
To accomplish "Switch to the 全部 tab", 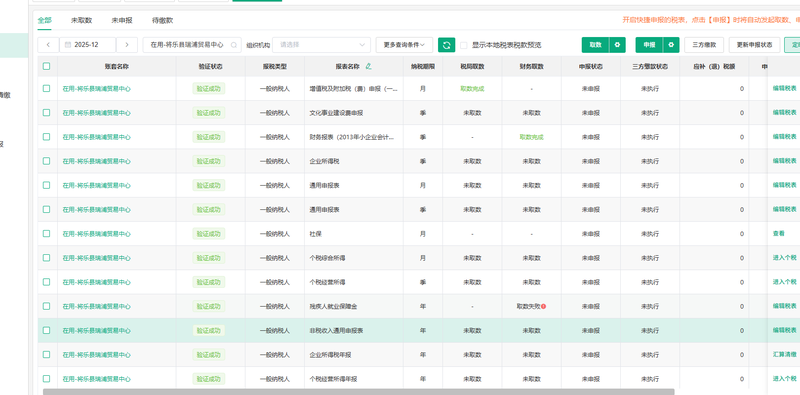I will 44,20.
